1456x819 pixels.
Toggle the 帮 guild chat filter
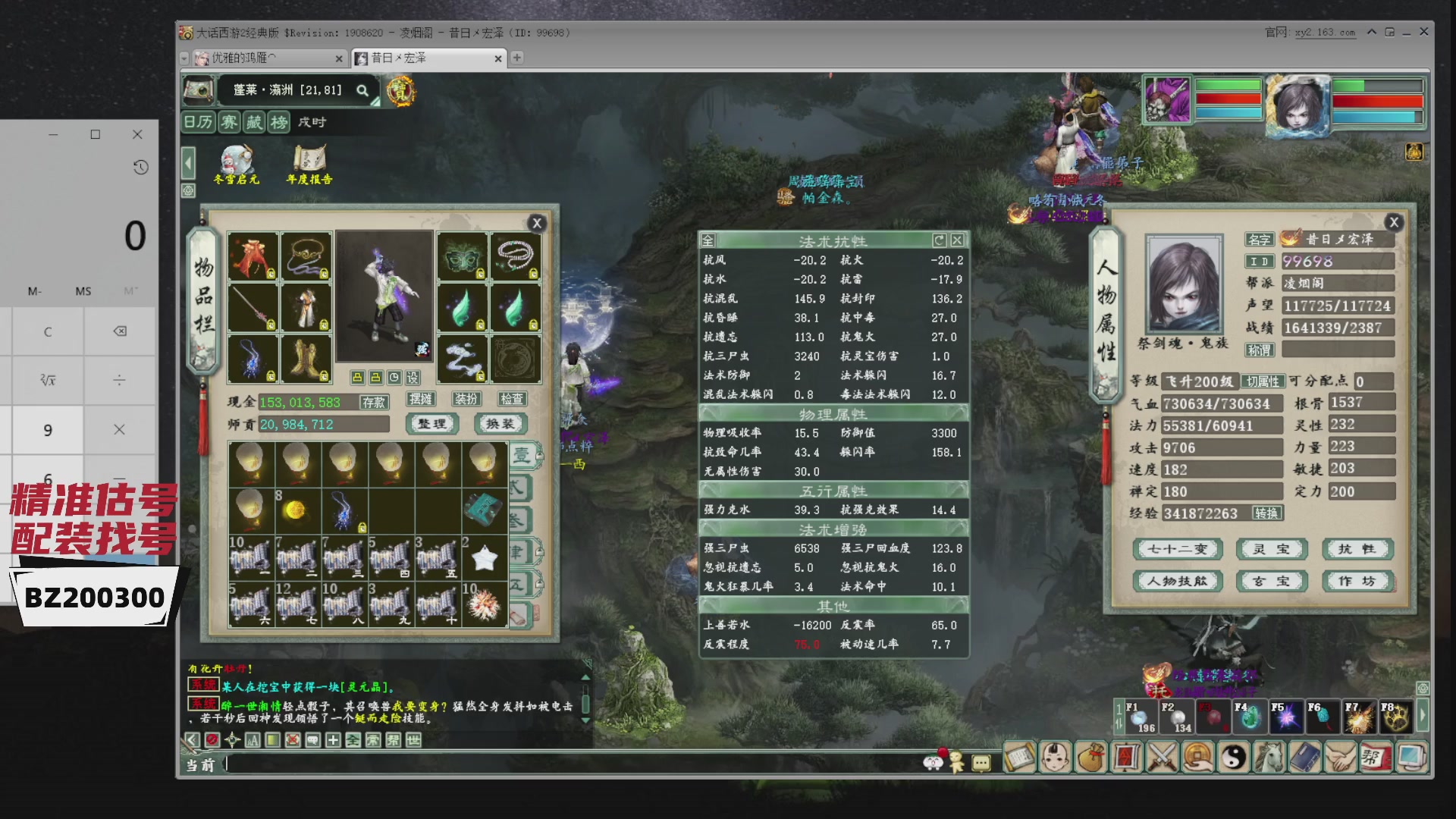pyautogui.click(x=394, y=740)
